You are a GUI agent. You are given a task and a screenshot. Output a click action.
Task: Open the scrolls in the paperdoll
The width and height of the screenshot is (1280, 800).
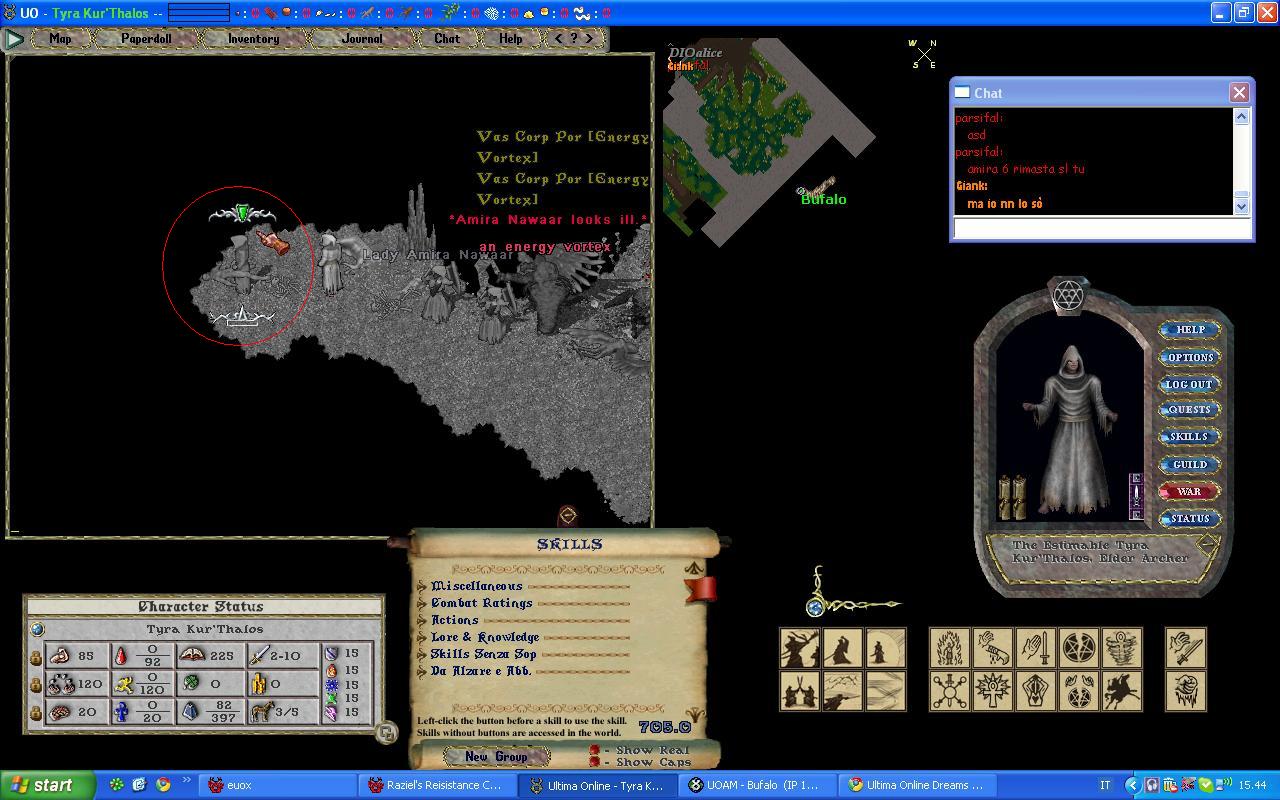tap(1013, 497)
